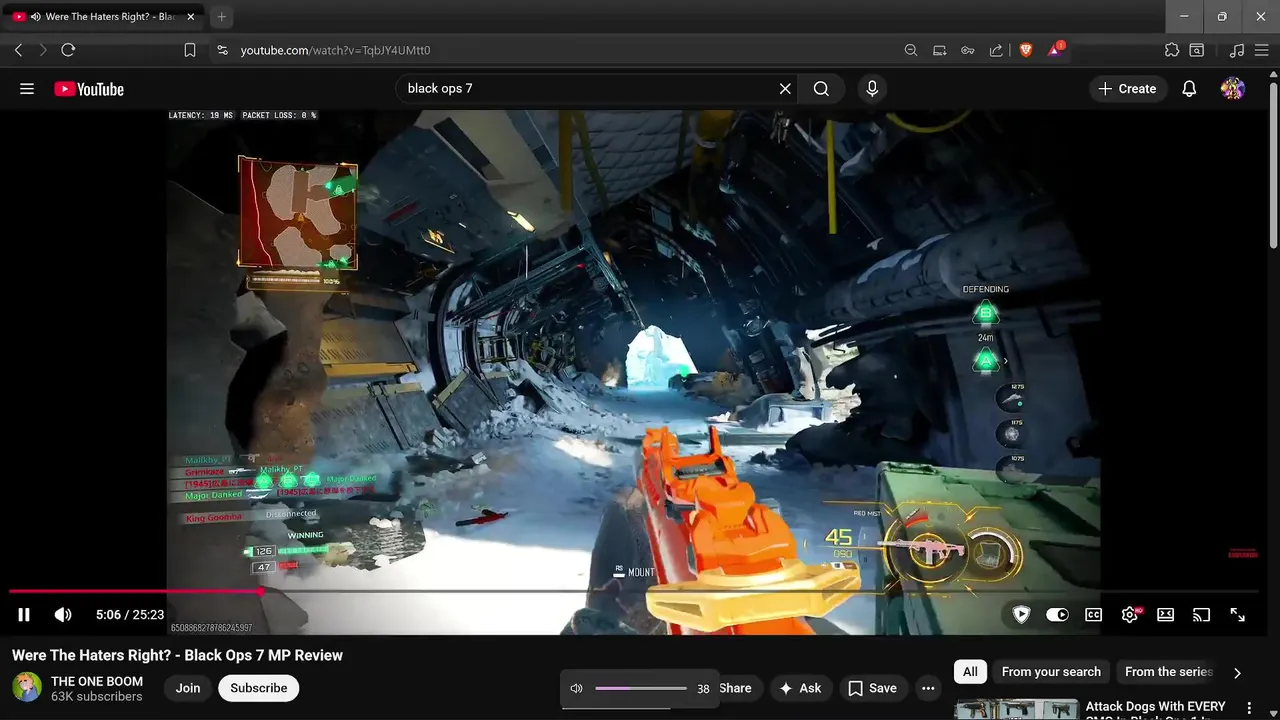Open the password key icon
The width and height of the screenshot is (1280, 720).
(968, 50)
